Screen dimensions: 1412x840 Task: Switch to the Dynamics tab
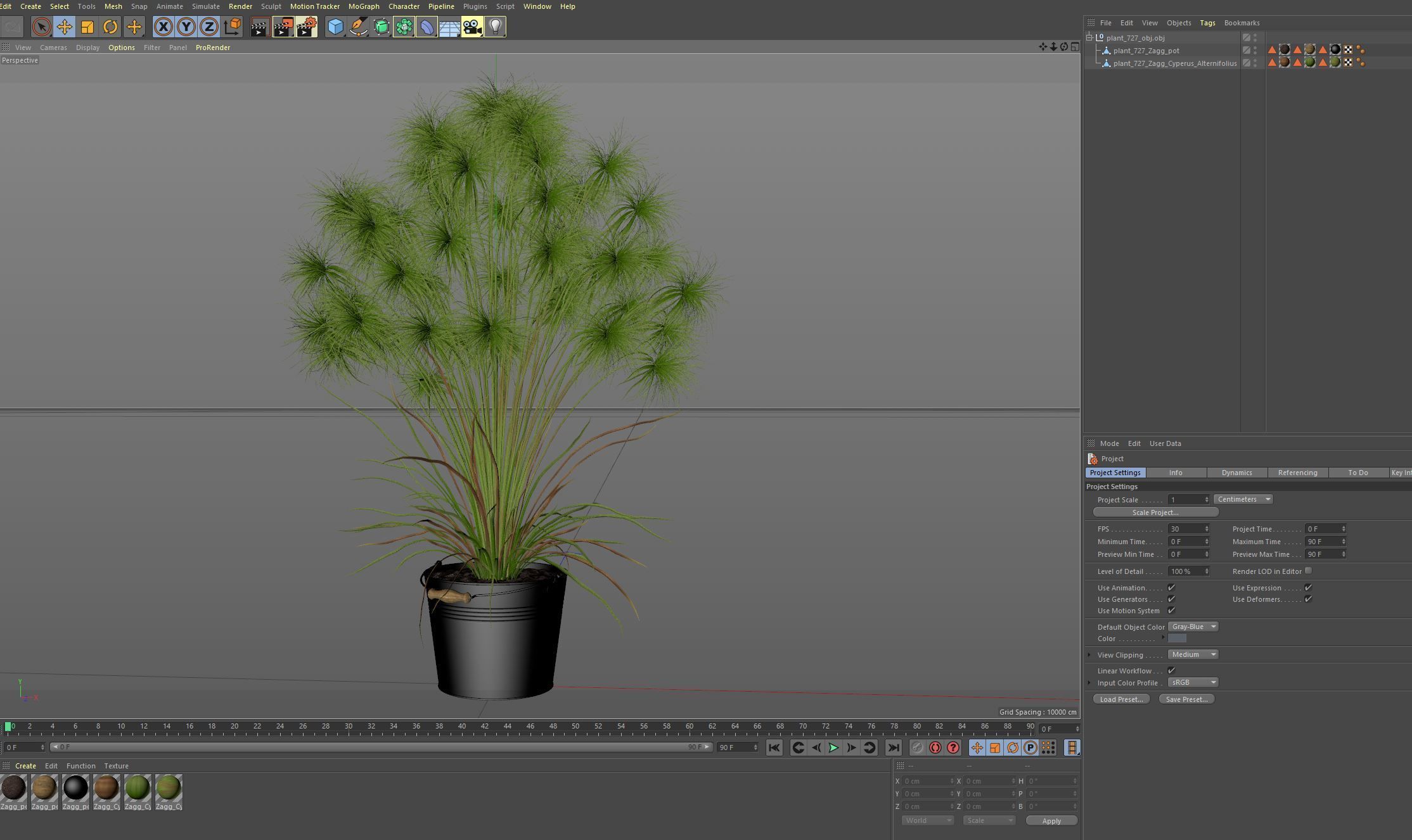1236,473
